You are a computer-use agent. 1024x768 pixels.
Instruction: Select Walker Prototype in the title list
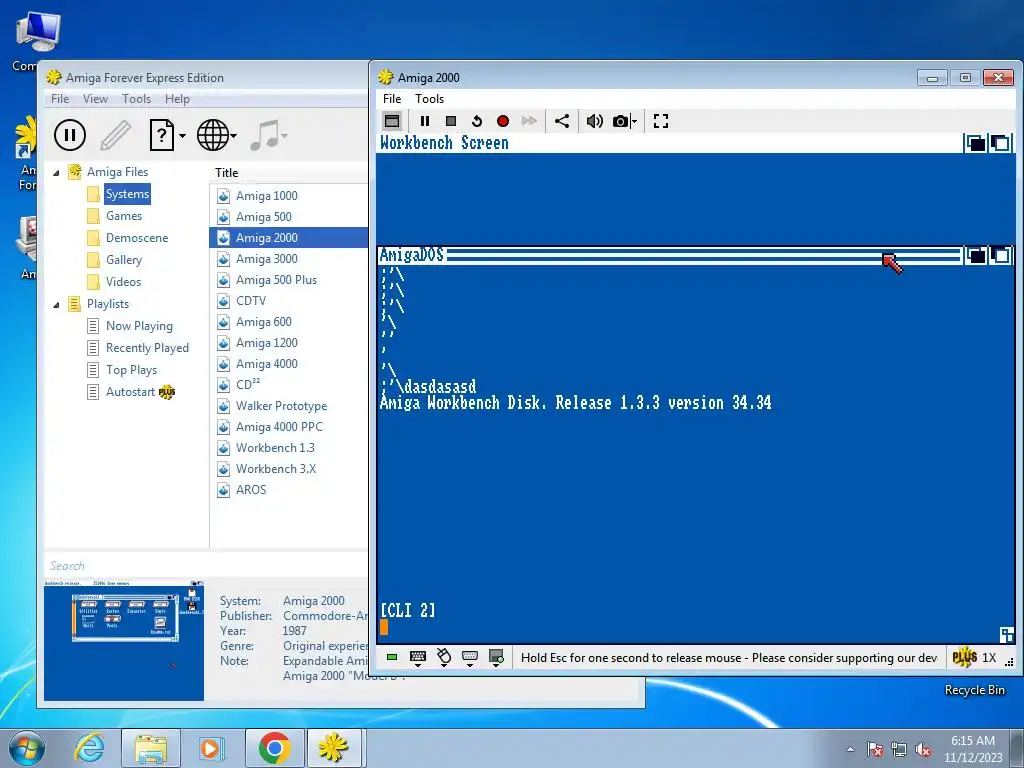pyautogui.click(x=281, y=406)
